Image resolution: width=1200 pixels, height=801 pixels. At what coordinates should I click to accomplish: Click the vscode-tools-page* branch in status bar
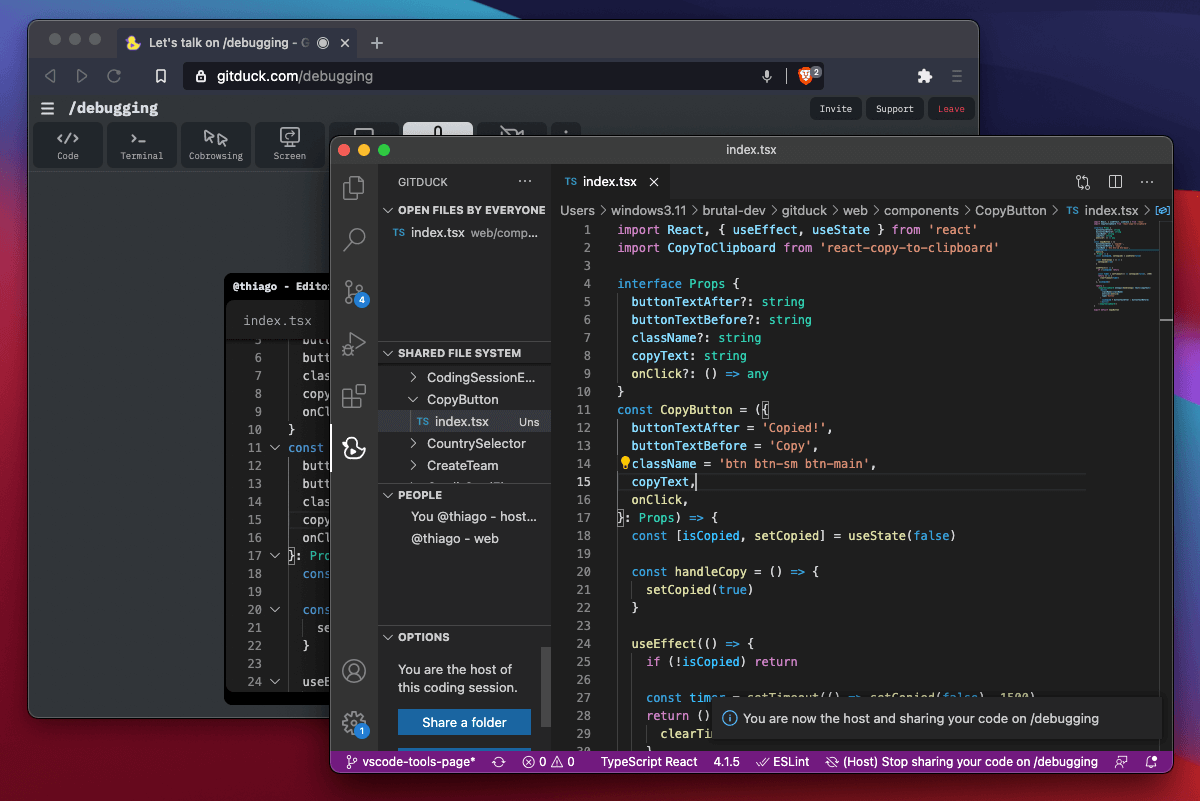pos(411,762)
